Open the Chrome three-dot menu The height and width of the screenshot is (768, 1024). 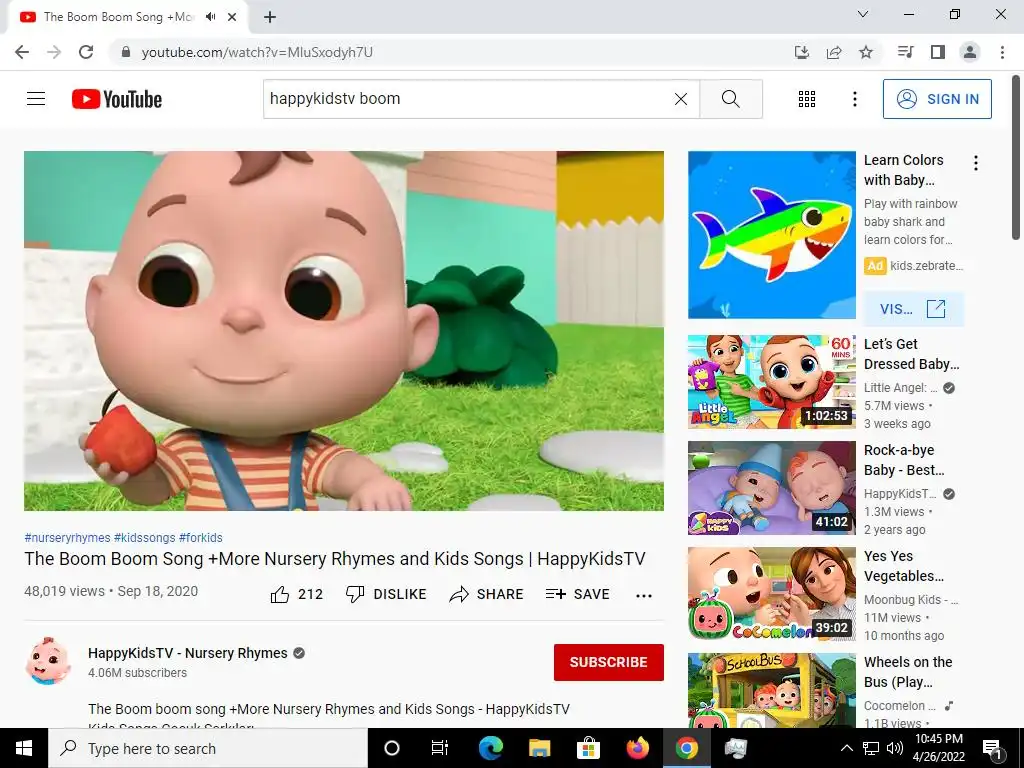(1002, 52)
